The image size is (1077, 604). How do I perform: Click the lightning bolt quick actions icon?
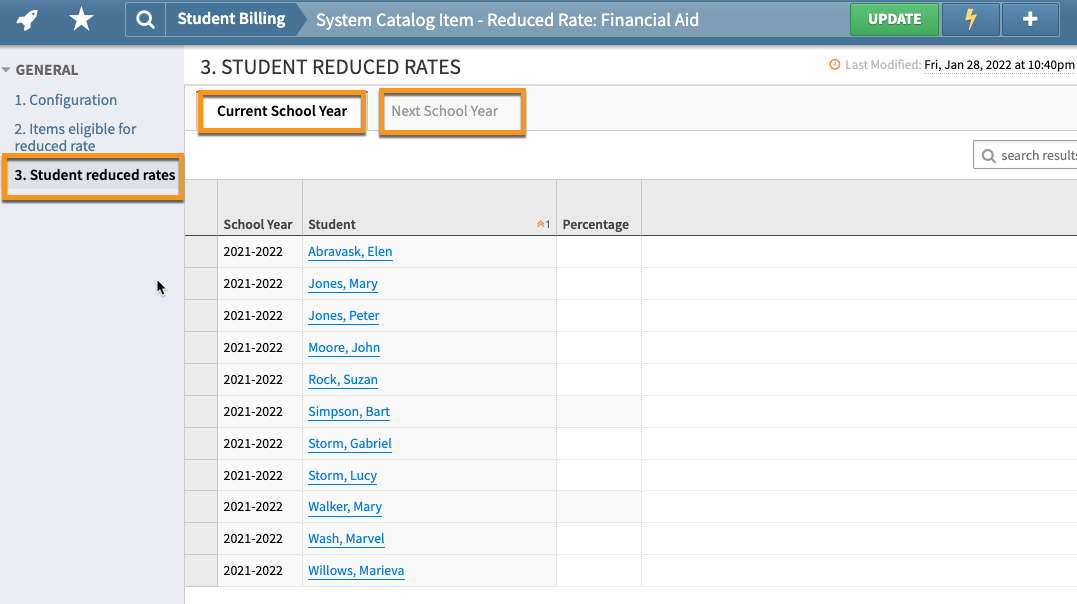tap(970, 20)
